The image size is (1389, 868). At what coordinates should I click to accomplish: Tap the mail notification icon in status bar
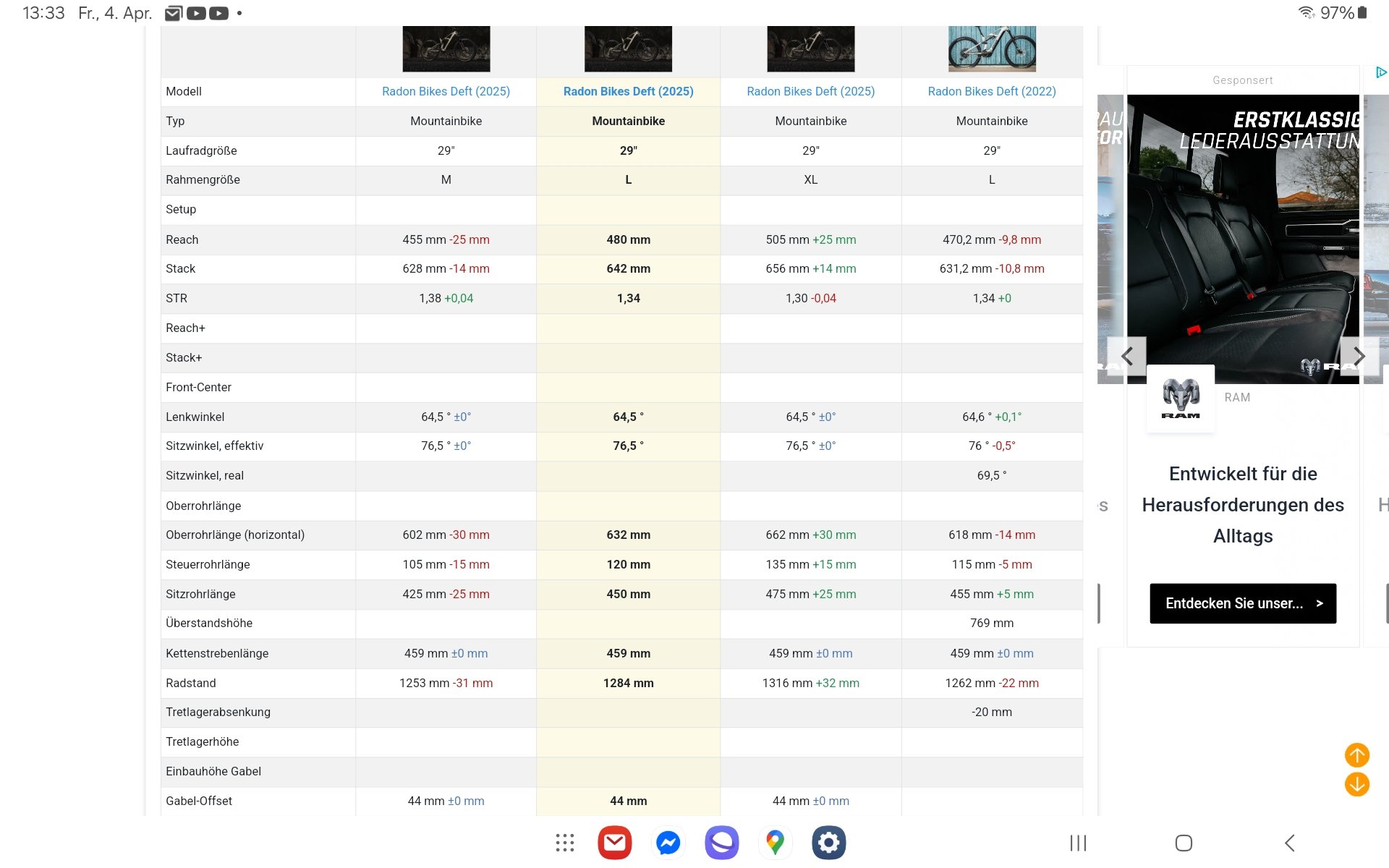(173, 13)
